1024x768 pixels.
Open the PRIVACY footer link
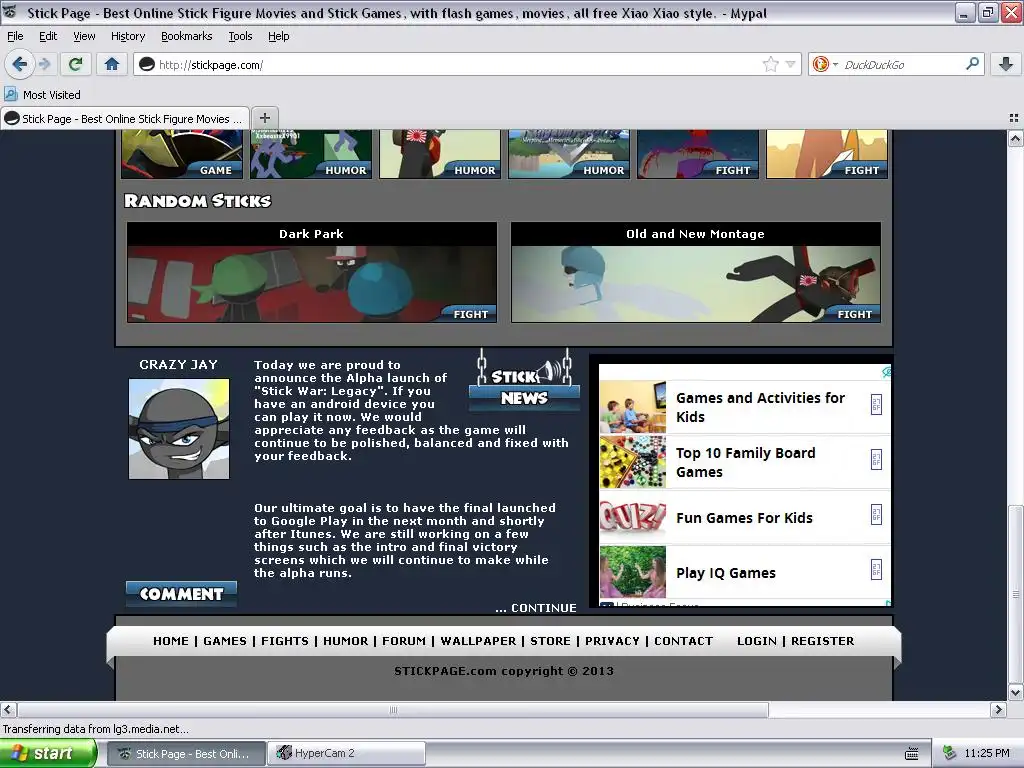612,641
